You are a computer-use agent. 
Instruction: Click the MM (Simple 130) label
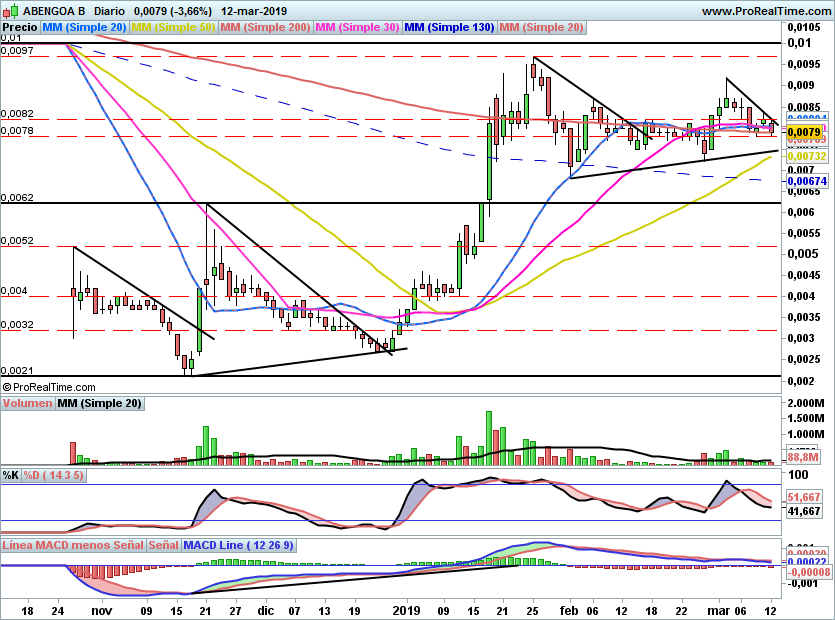[x=449, y=27]
